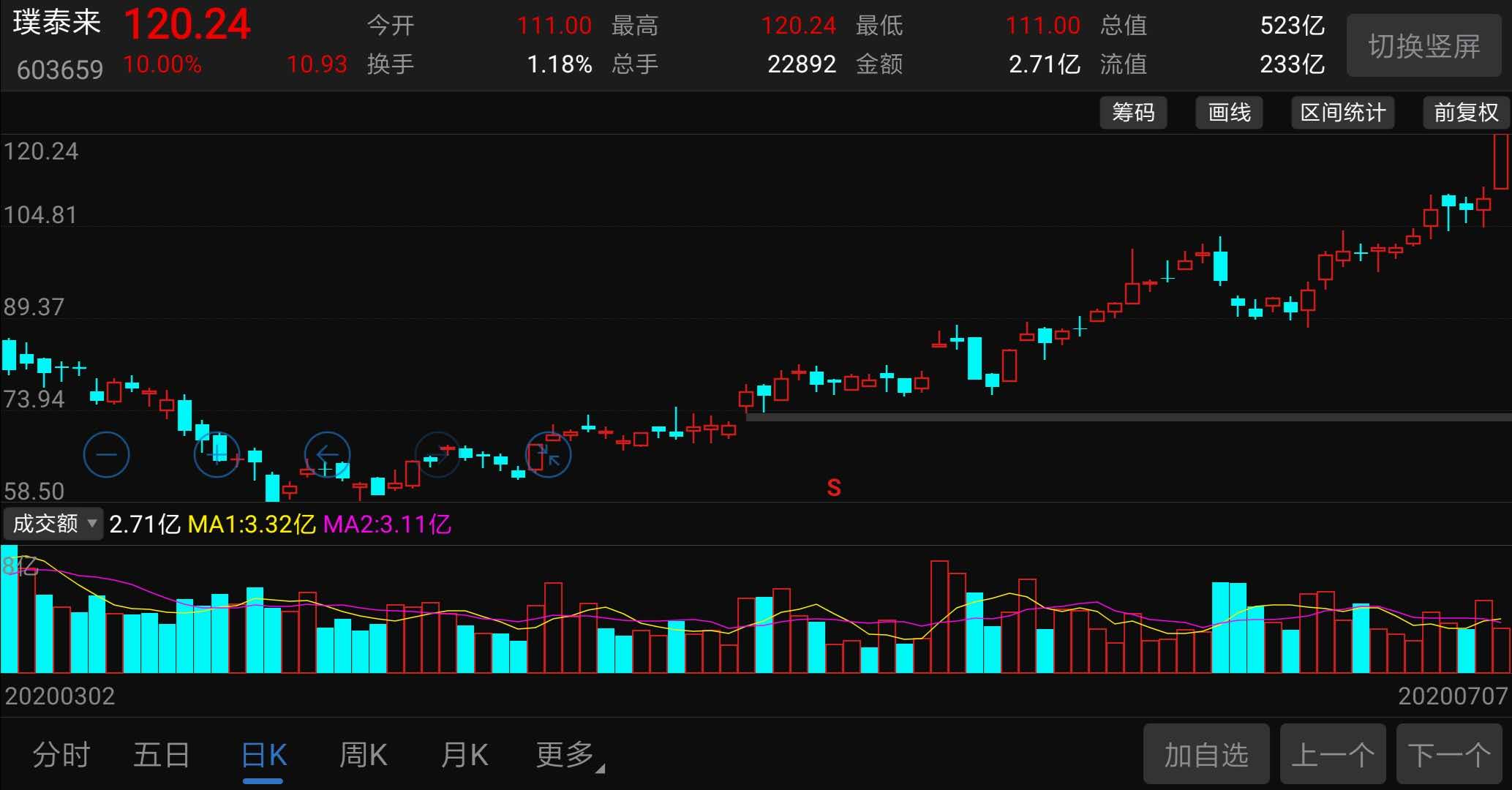Click the scroll left arrow circle icon
The width and height of the screenshot is (1512, 790).
[327, 455]
